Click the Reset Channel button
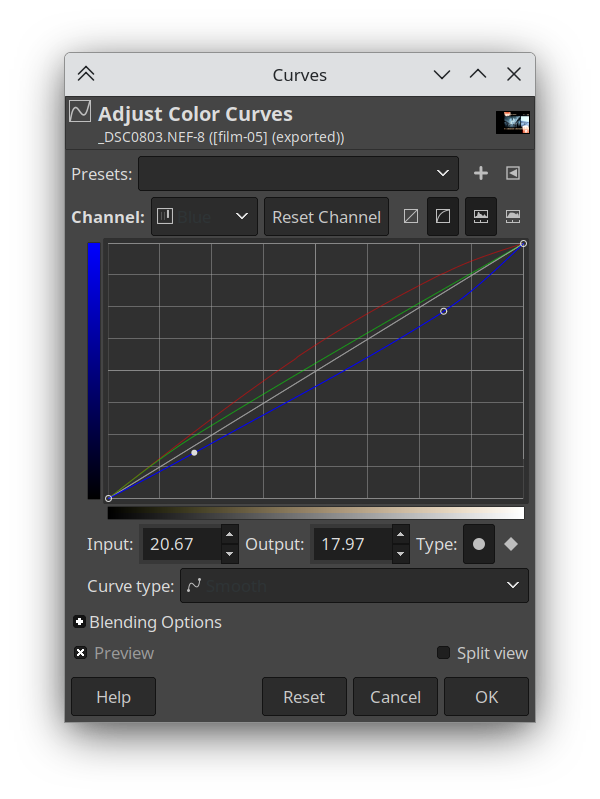This screenshot has height=799, width=600. point(326,216)
